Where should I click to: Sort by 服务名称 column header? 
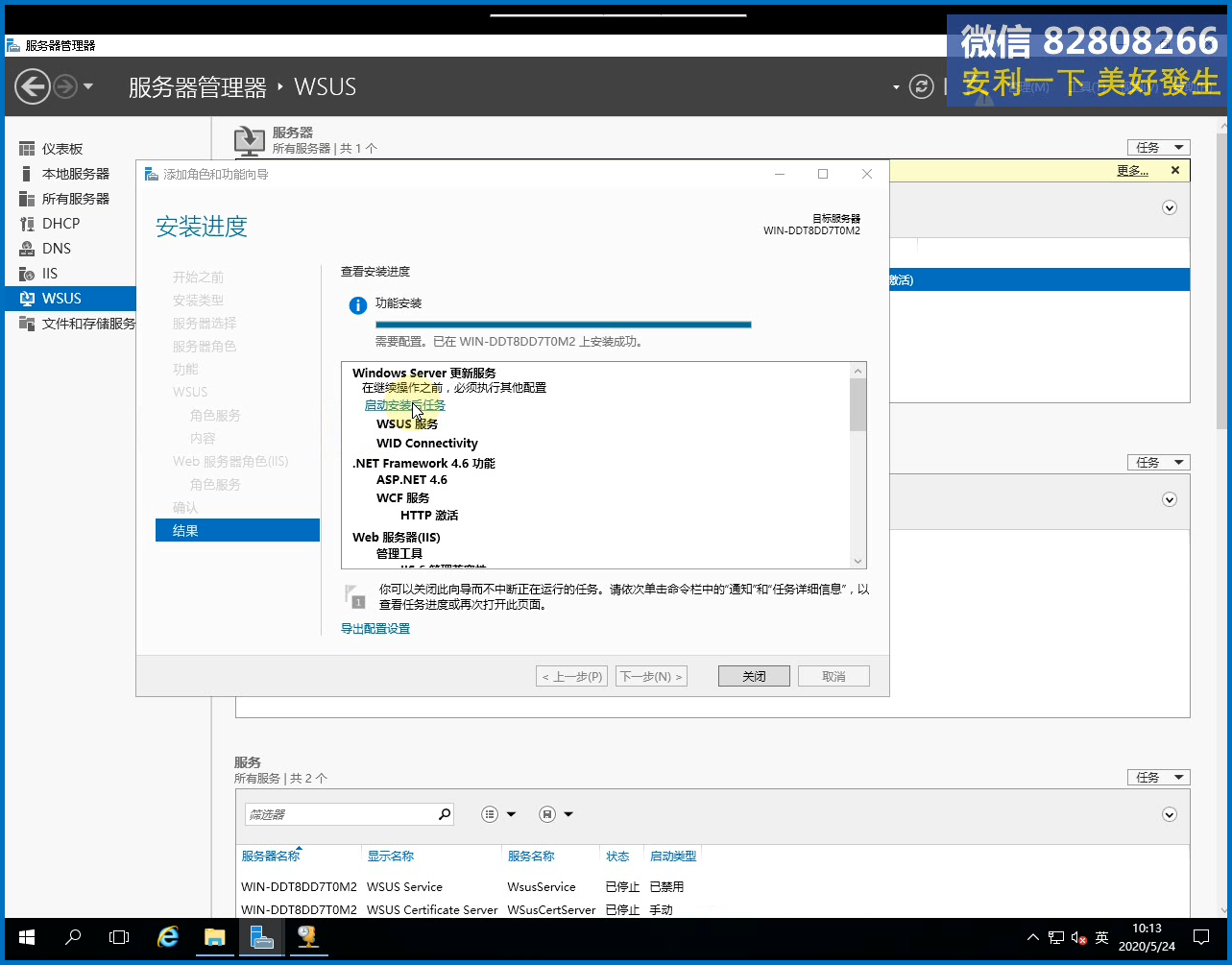pyautogui.click(x=531, y=856)
